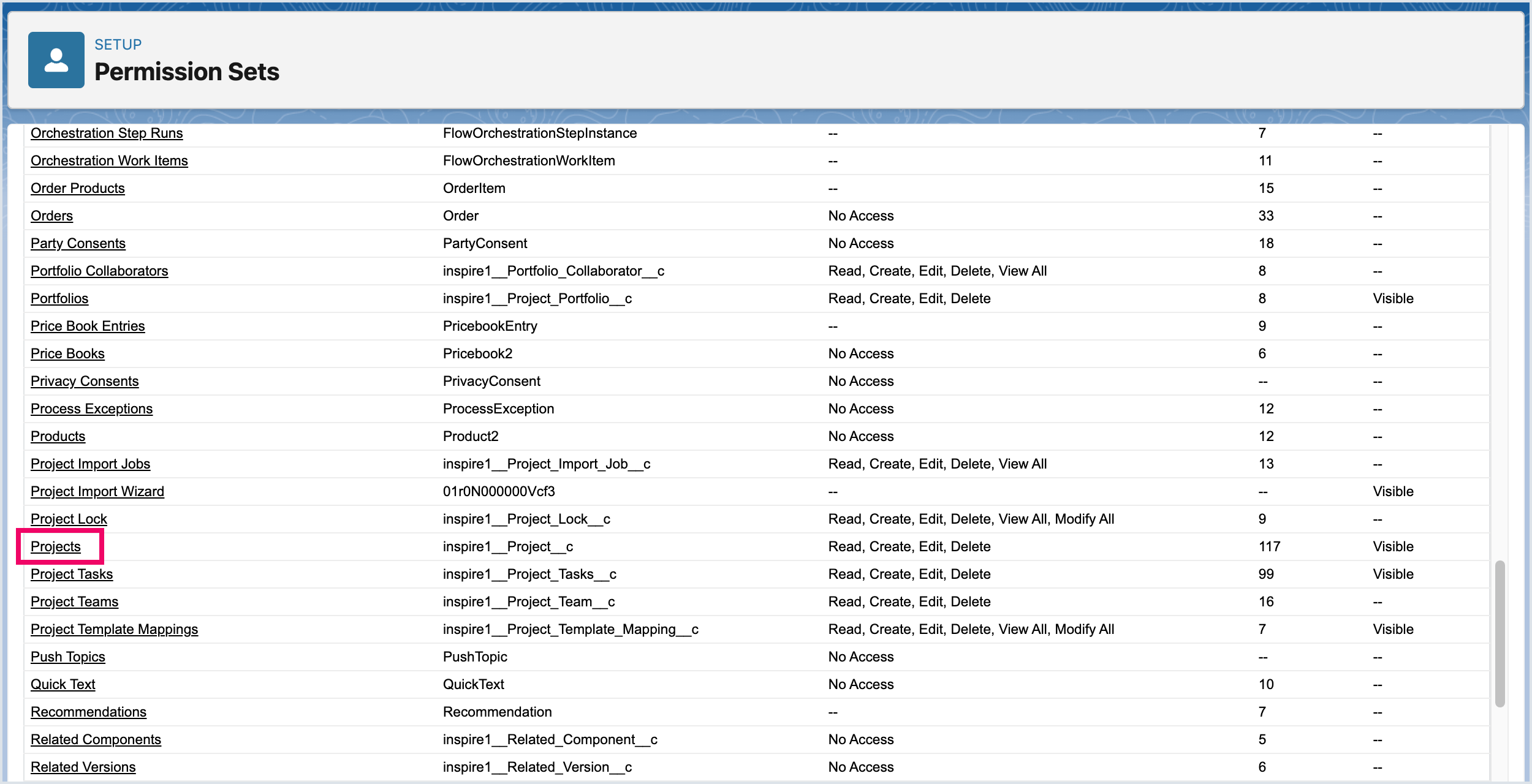Open Order Products object settings
1532x784 pixels.
coord(78,188)
